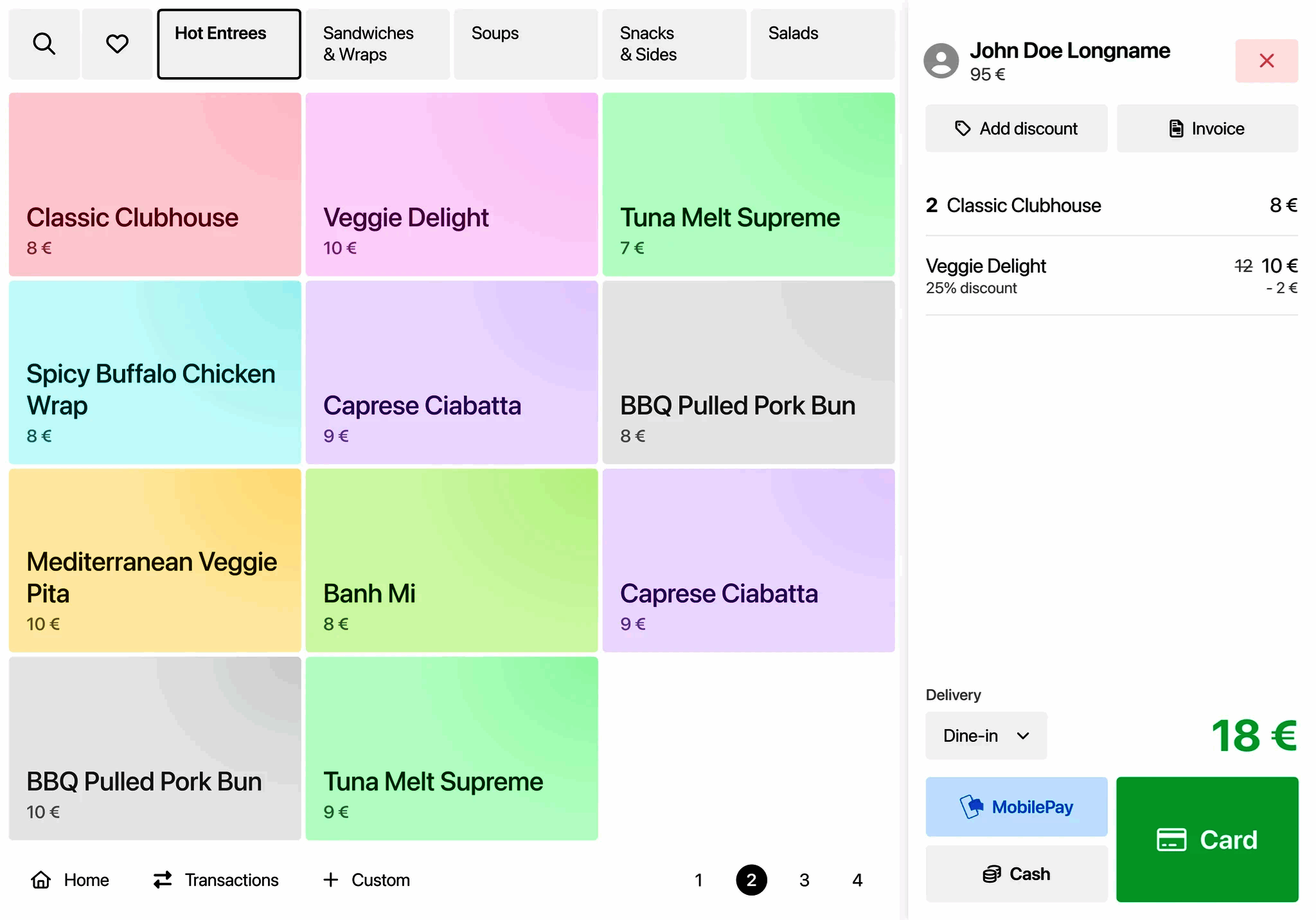Open the Dine-in delivery dropdown
1316x920 pixels.
pyautogui.click(x=985, y=735)
